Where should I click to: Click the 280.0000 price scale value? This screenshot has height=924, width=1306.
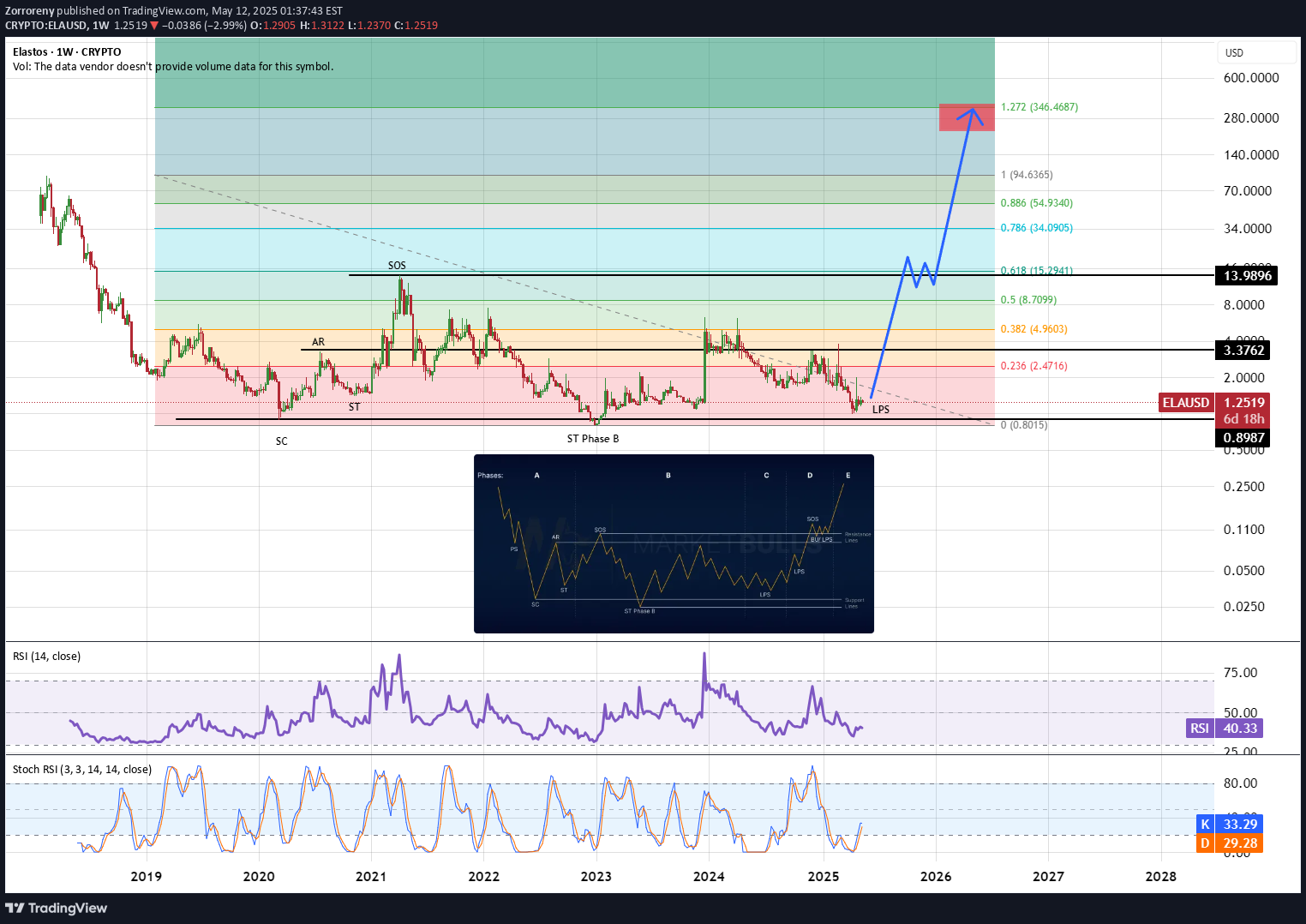pos(1251,118)
